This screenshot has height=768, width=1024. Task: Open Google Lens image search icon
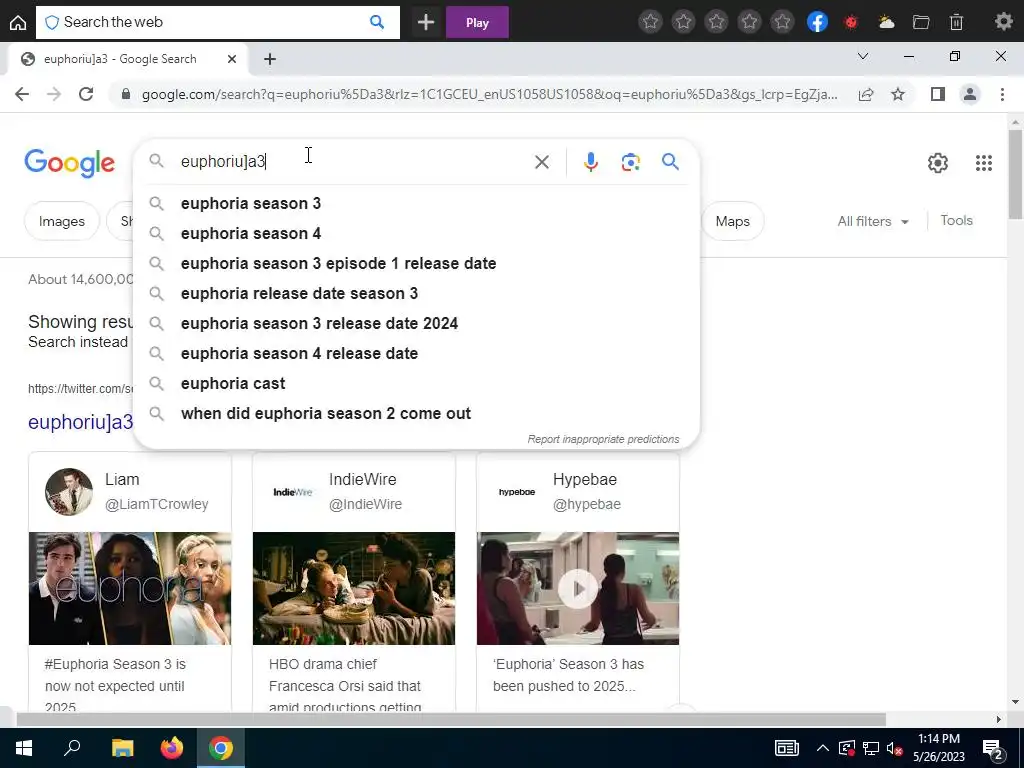[630, 162]
